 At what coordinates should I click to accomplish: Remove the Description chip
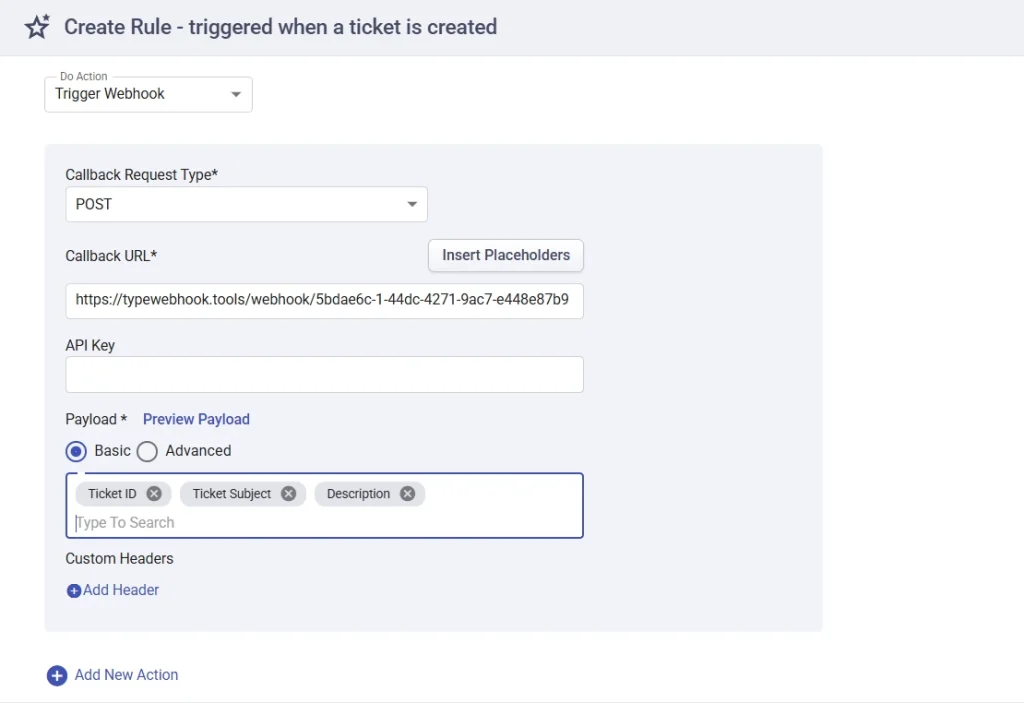coord(407,494)
